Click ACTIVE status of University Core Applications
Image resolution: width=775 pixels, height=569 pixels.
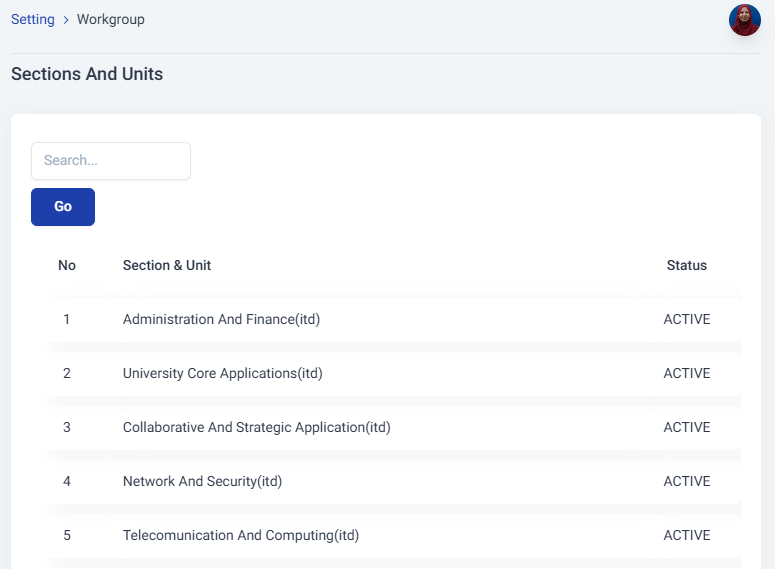tap(686, 374)
